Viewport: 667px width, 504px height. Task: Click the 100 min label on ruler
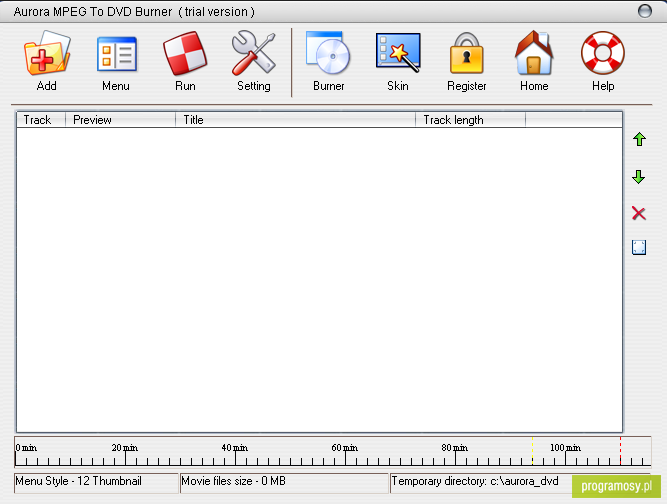tap(565, 447)
